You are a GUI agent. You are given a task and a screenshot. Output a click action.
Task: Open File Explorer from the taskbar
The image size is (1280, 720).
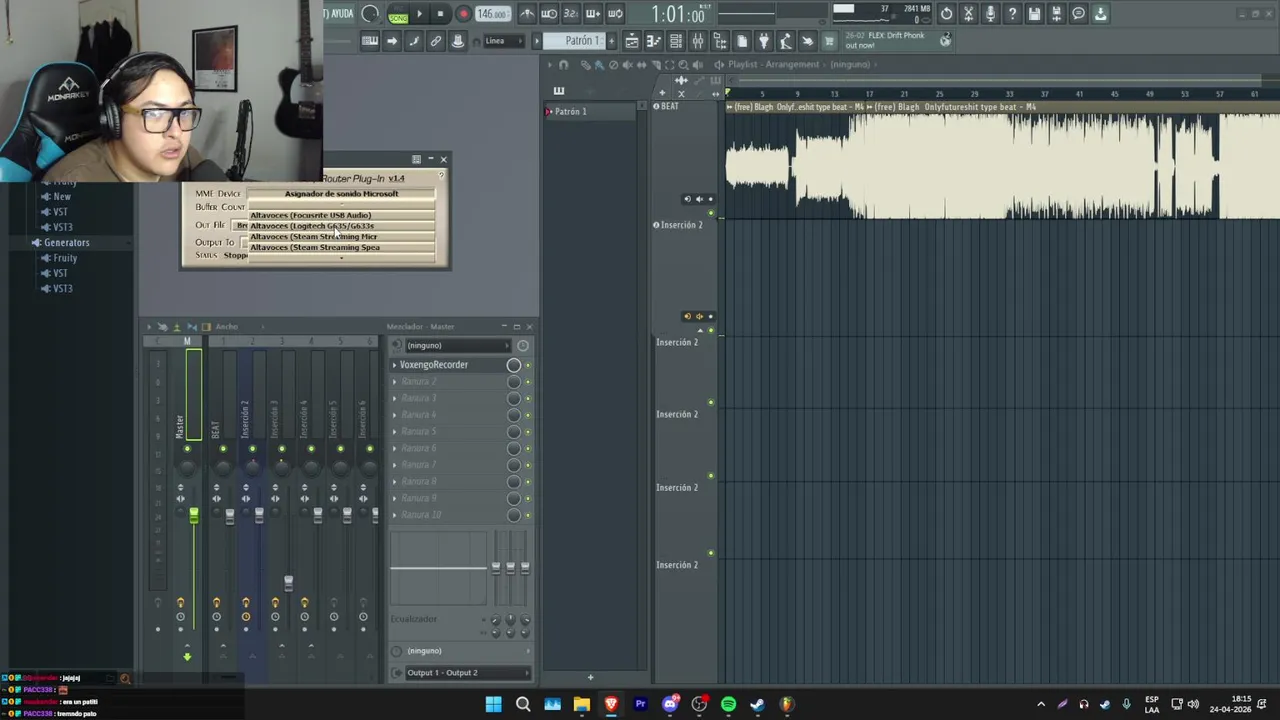[x=581, y=705]
